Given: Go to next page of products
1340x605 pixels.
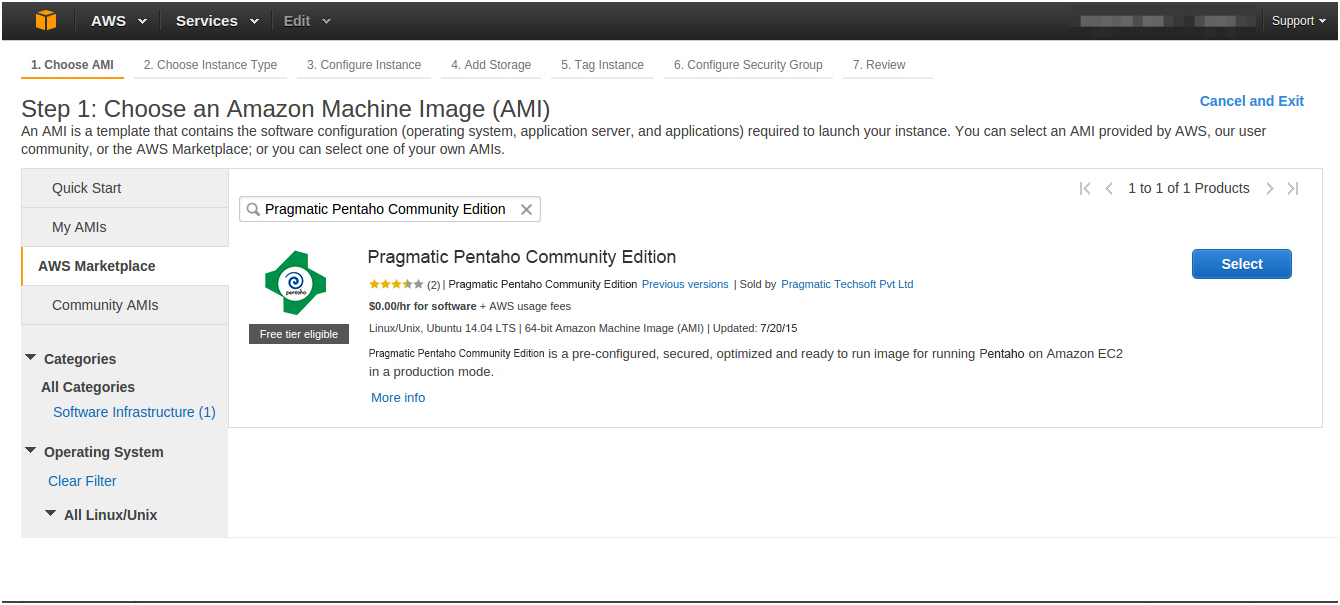Looking at the screenshot, I should coord(1270,188).
